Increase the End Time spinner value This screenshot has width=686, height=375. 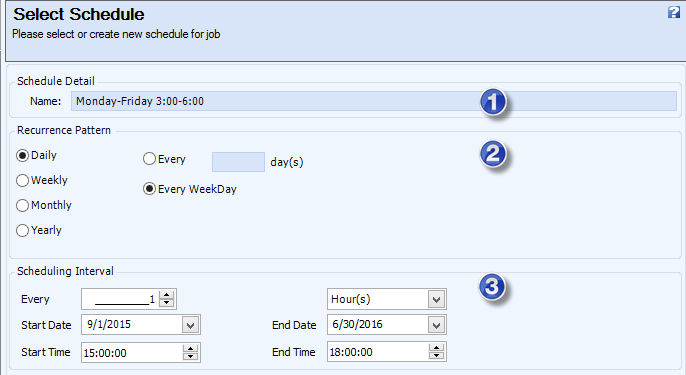[x=436, y=348]
